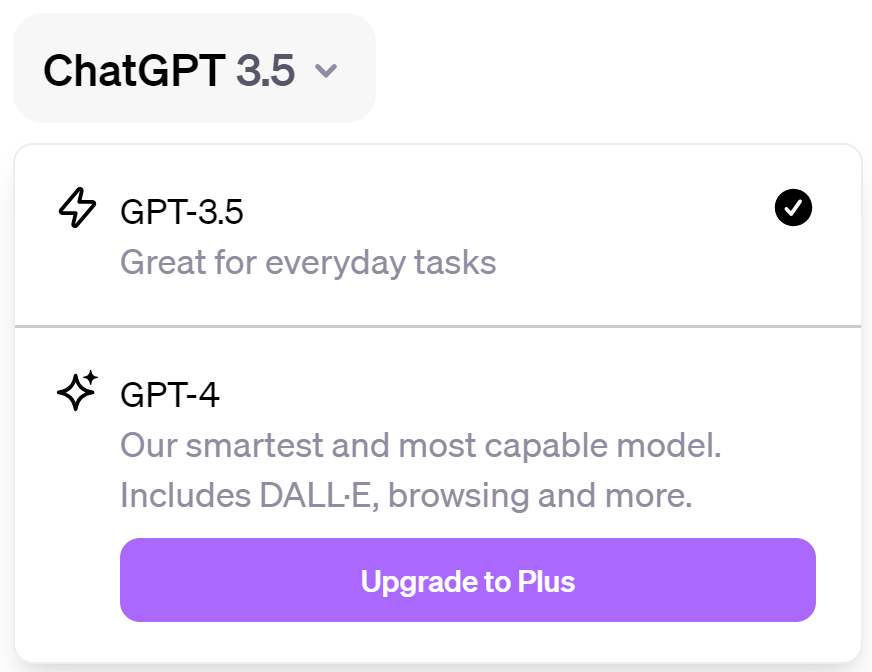Click the chevron beside ChatGPT 3.5
Viewport: 872px width, 672px height.
pyautogui.click(x=328, y=70)
